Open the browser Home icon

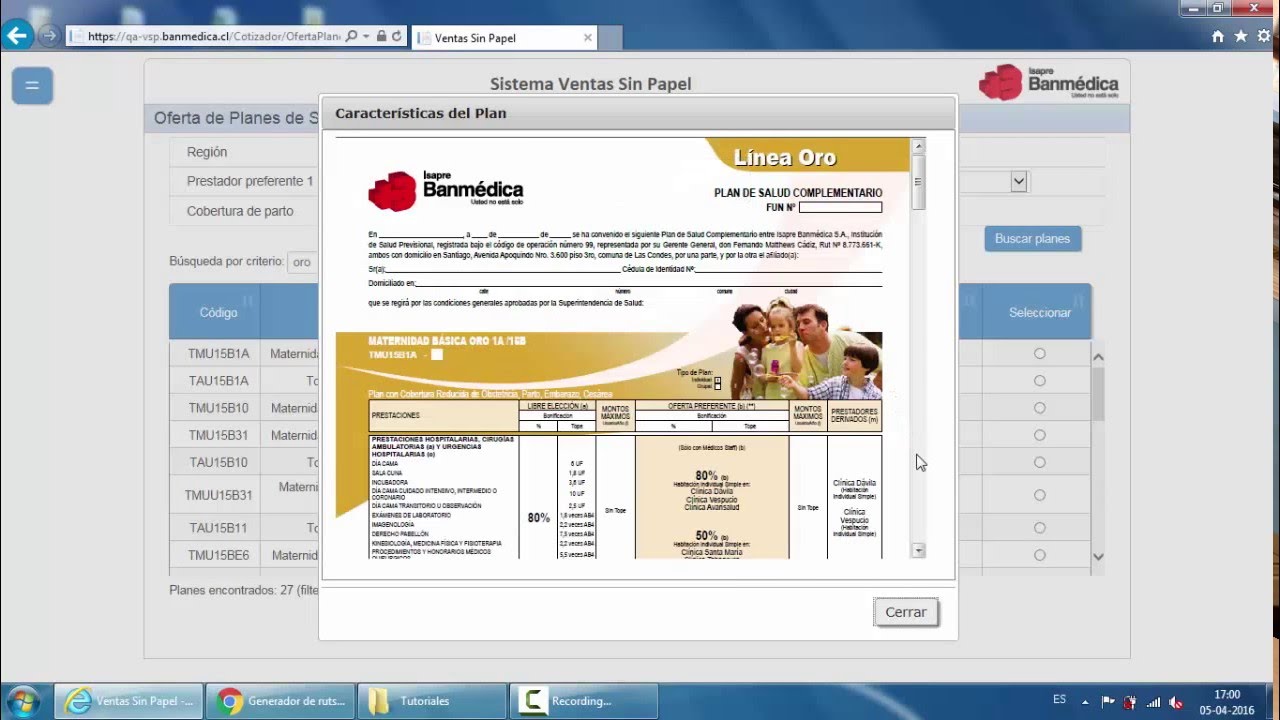1217,37
